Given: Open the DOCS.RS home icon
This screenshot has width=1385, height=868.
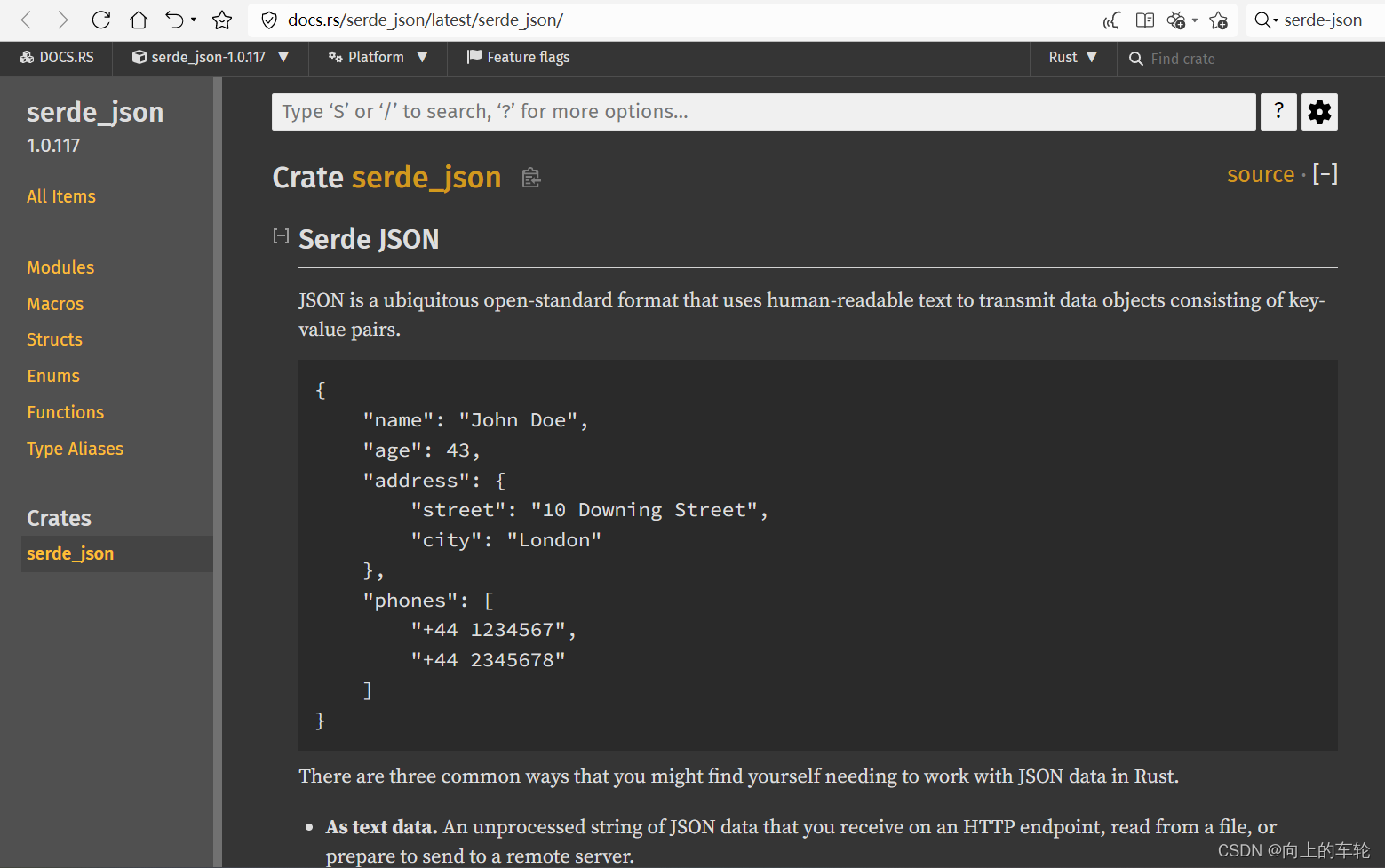Looking at the screenshot, I should click(x=27, y=57).
